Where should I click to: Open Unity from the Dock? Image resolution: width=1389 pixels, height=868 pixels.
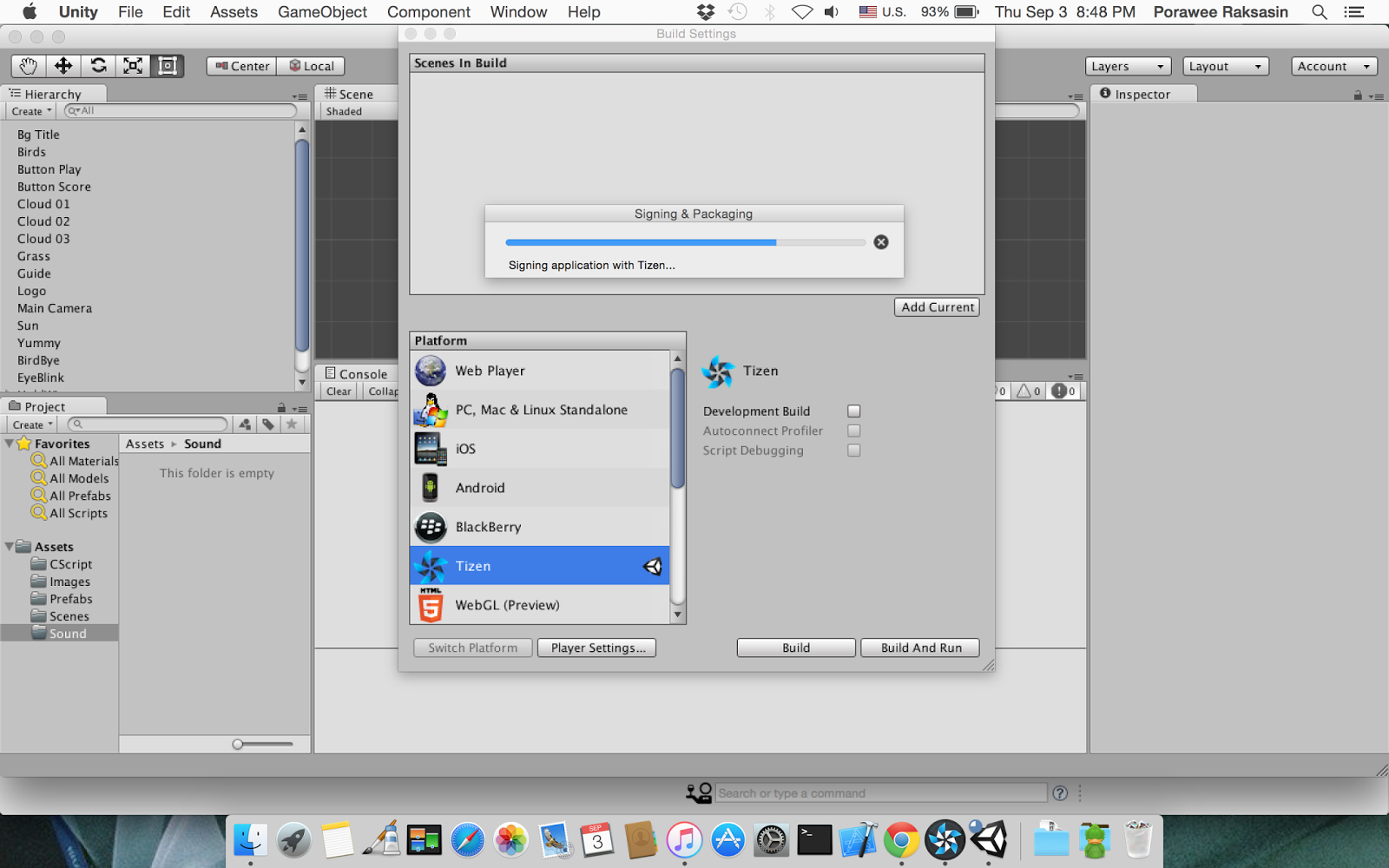pos(988,839)
